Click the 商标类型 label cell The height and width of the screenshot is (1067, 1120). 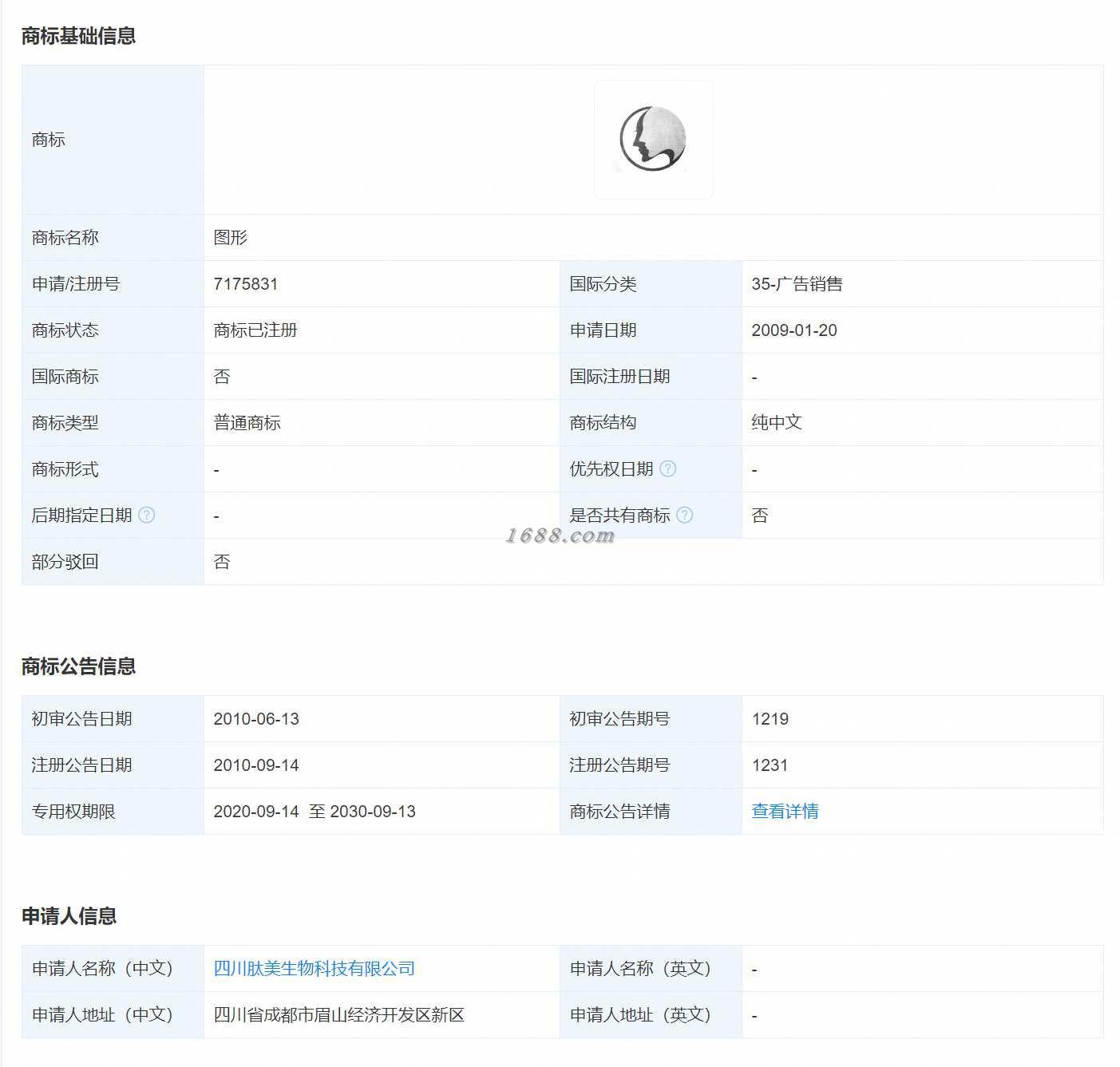click(x=113, y=423)
